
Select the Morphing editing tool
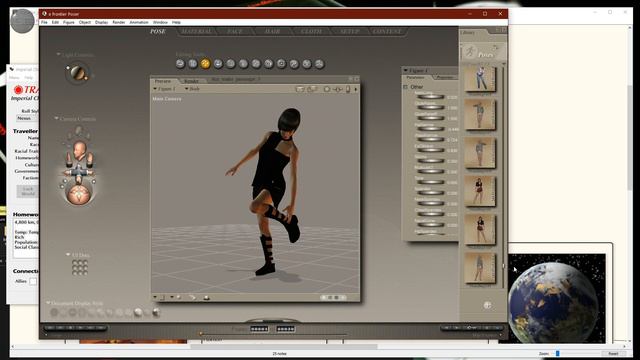pyautogui.click(x=307, y=64)
